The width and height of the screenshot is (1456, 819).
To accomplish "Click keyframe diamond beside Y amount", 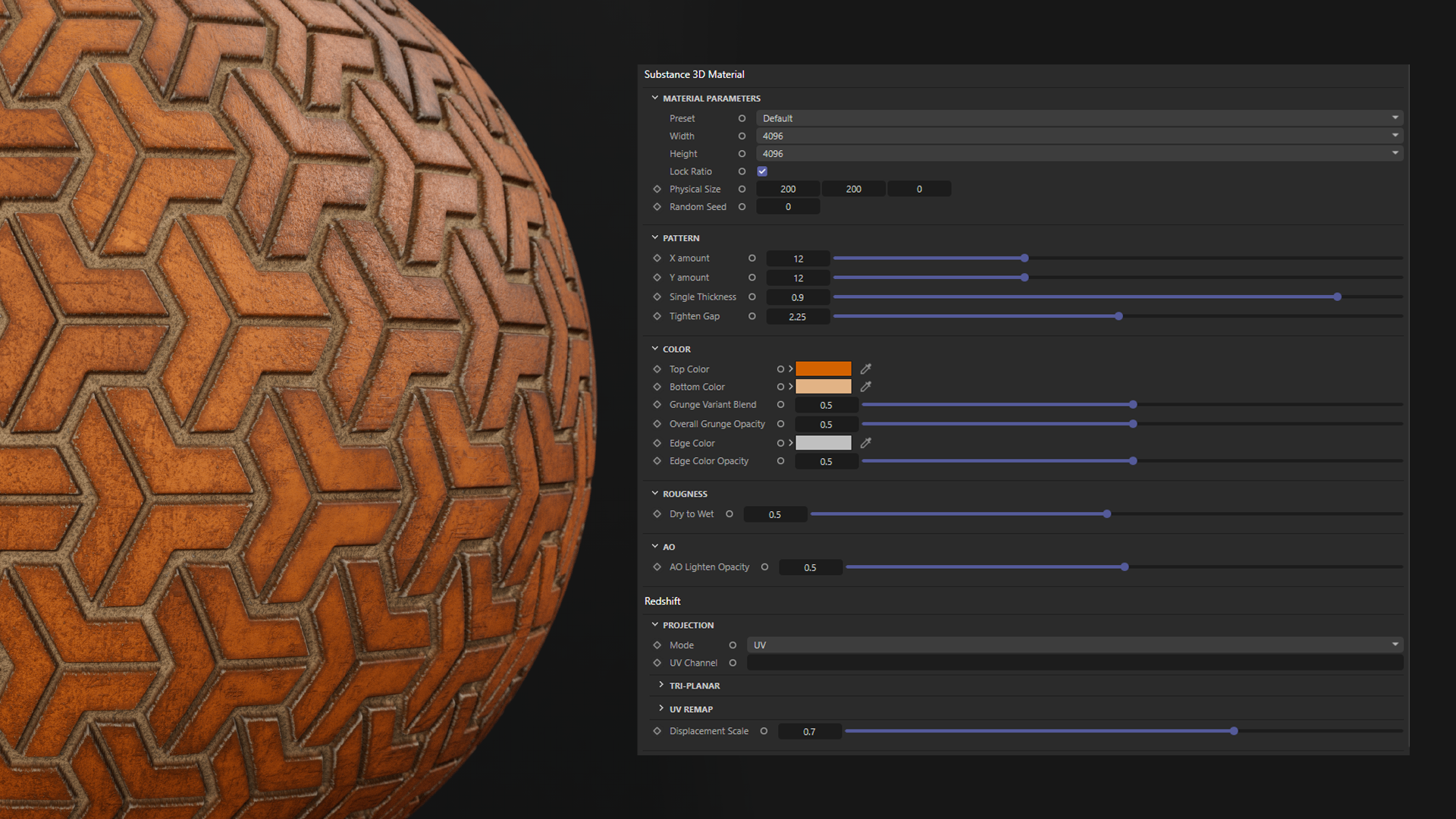I will (x=657, y=278).
